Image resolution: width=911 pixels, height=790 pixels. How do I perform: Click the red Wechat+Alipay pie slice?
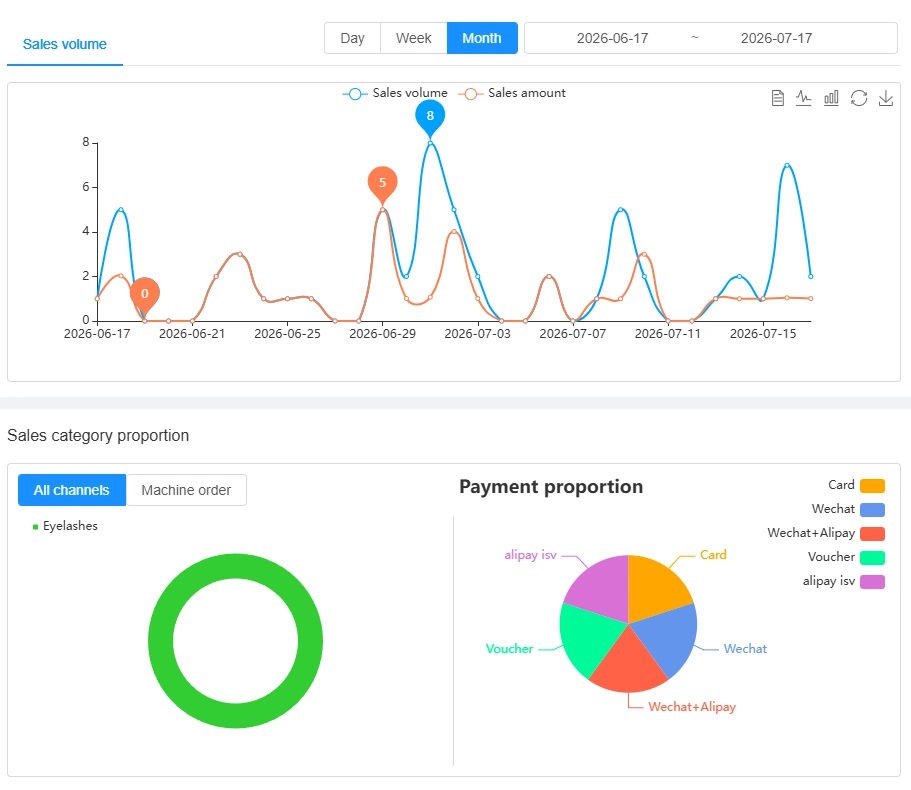pyautogui.click(x=629, y=663)
